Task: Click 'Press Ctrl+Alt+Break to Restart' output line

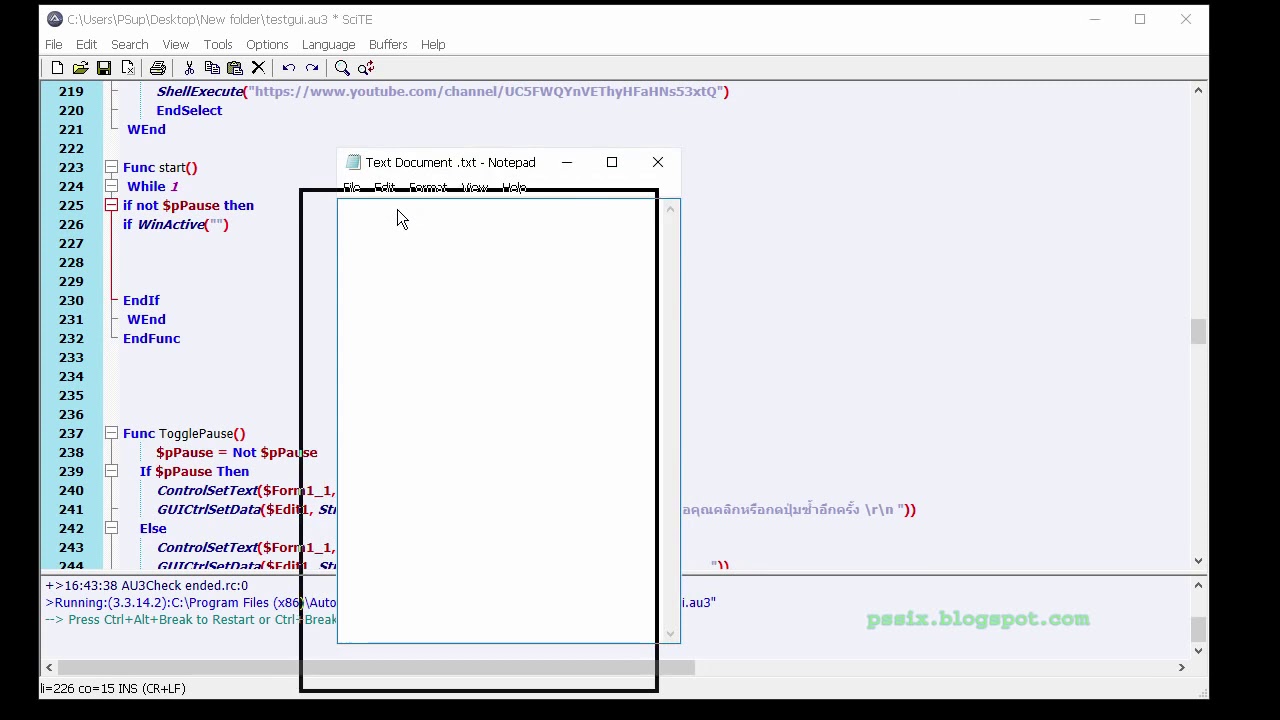Action: pos(190,619)
